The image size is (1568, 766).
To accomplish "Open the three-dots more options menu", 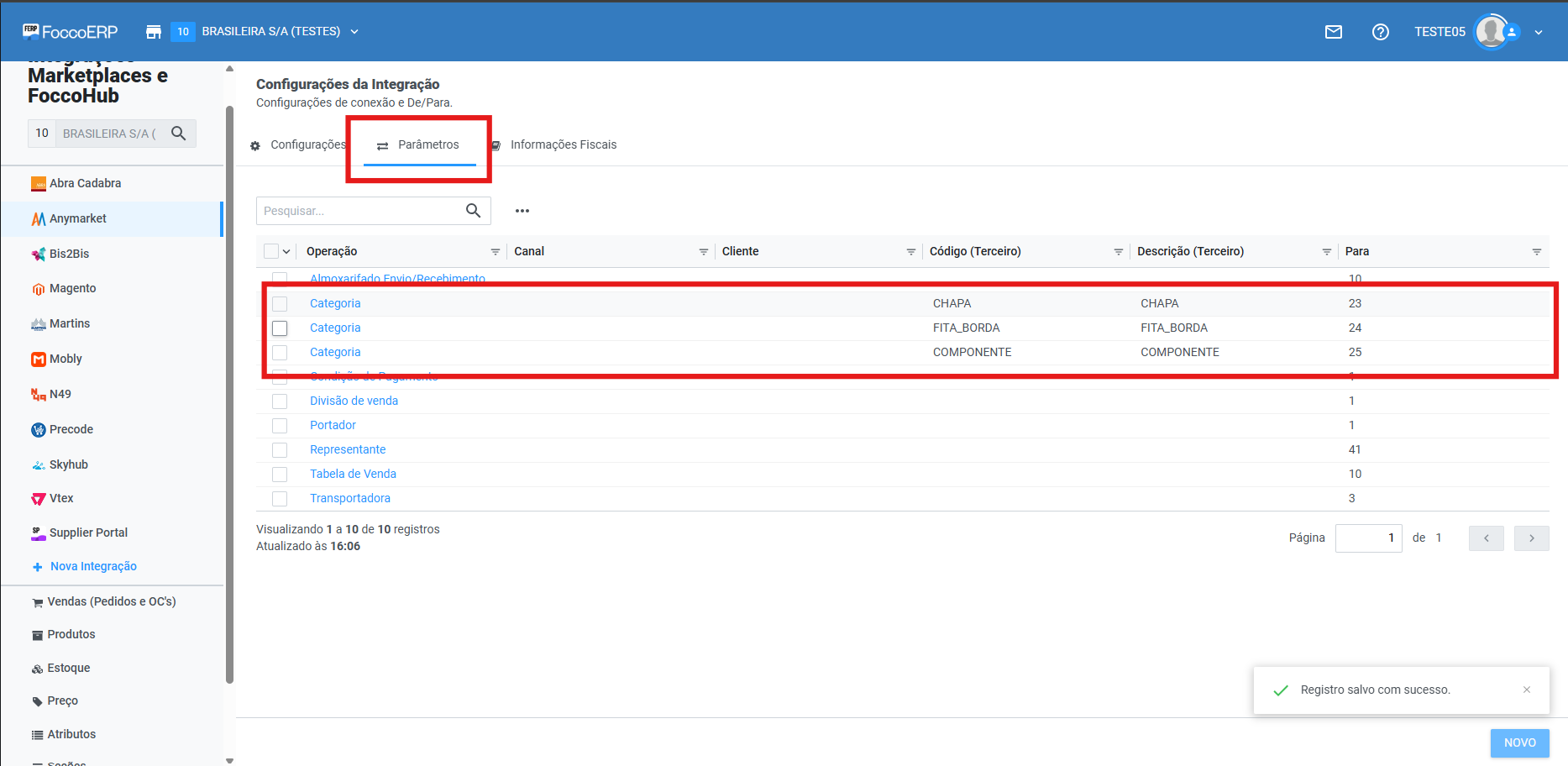I will (x=522, y=211).
